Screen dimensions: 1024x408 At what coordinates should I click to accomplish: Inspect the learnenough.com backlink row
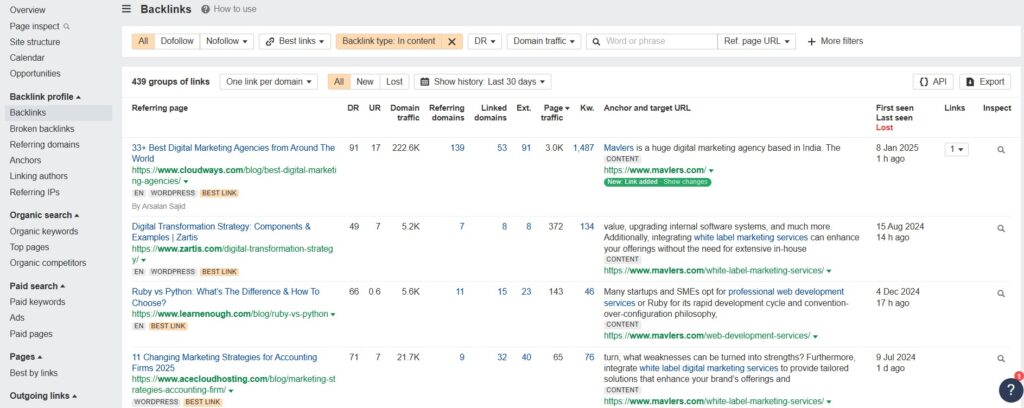[1000, 294]
